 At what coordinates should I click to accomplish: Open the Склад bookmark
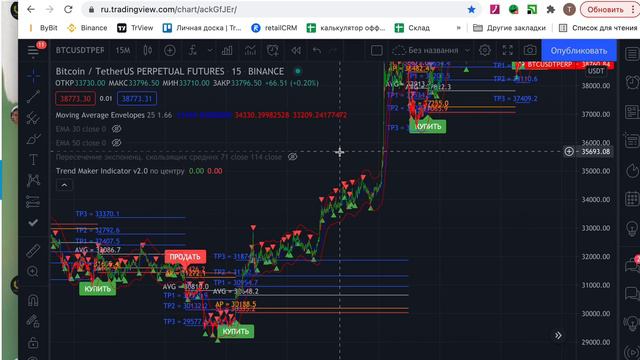412,28
